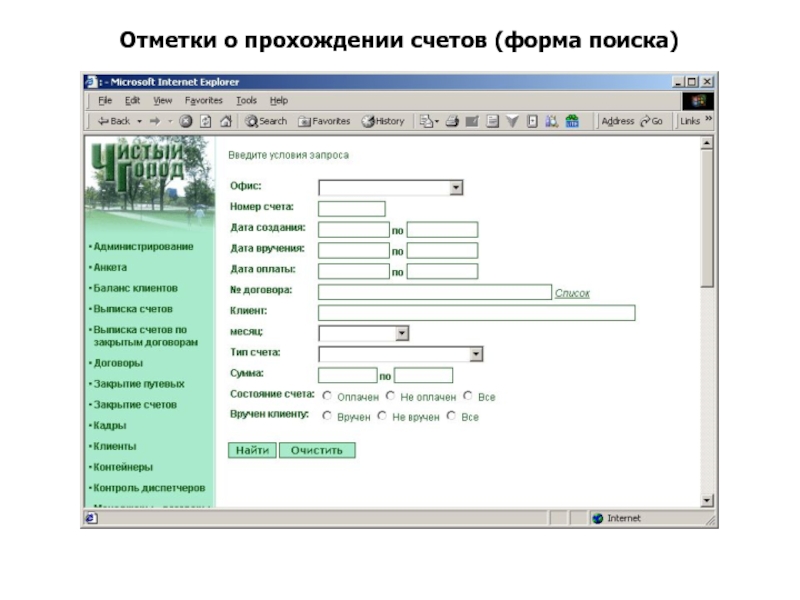Click the Номер счета input field

351,208
